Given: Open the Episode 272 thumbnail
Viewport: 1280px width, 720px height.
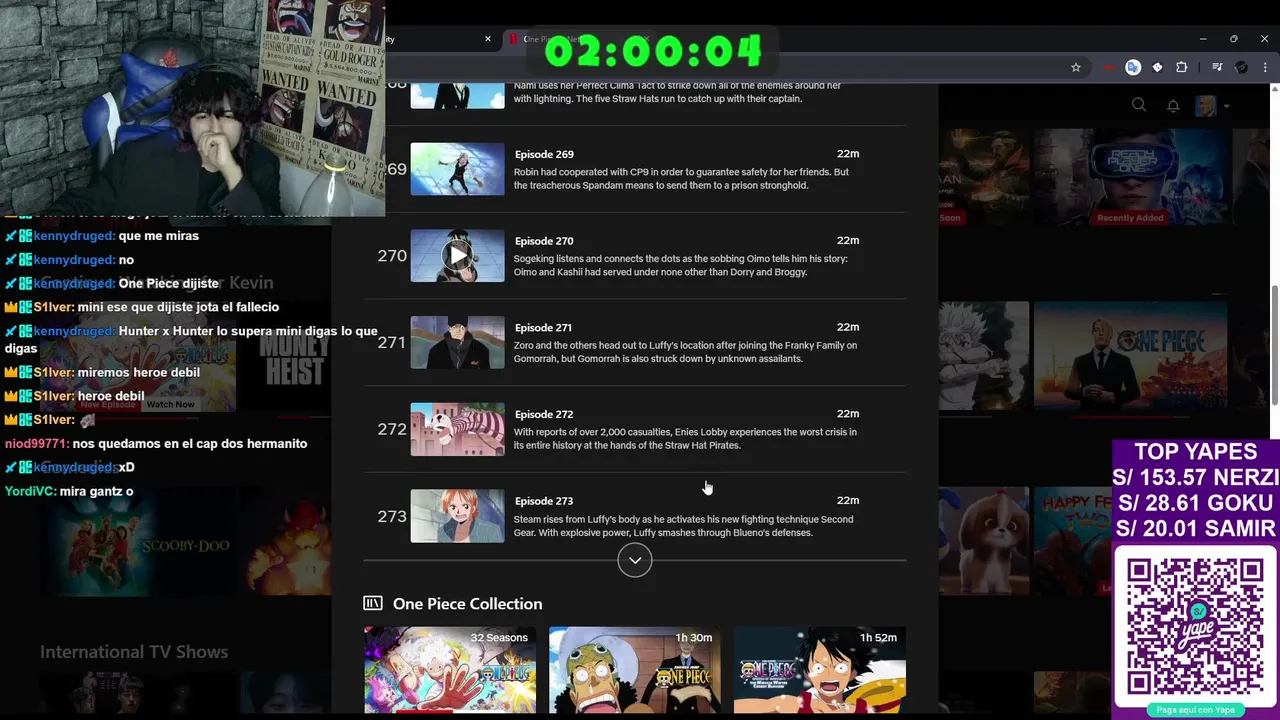Looking at the screenshot, I should [457, 429].
